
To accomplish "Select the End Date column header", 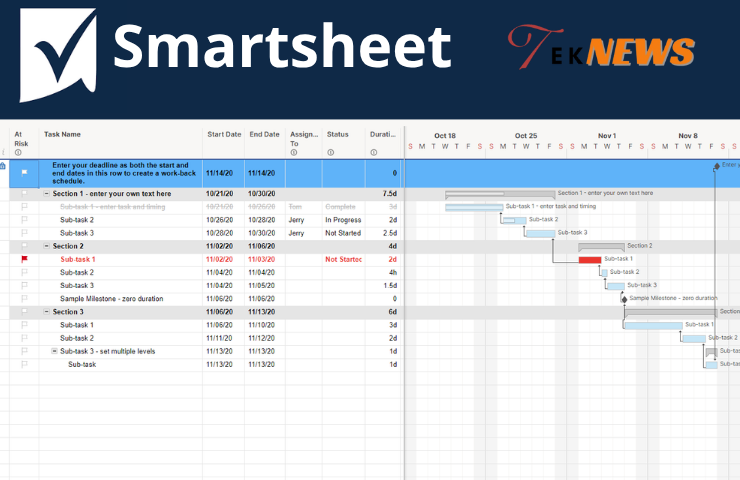I will (265, 142).
